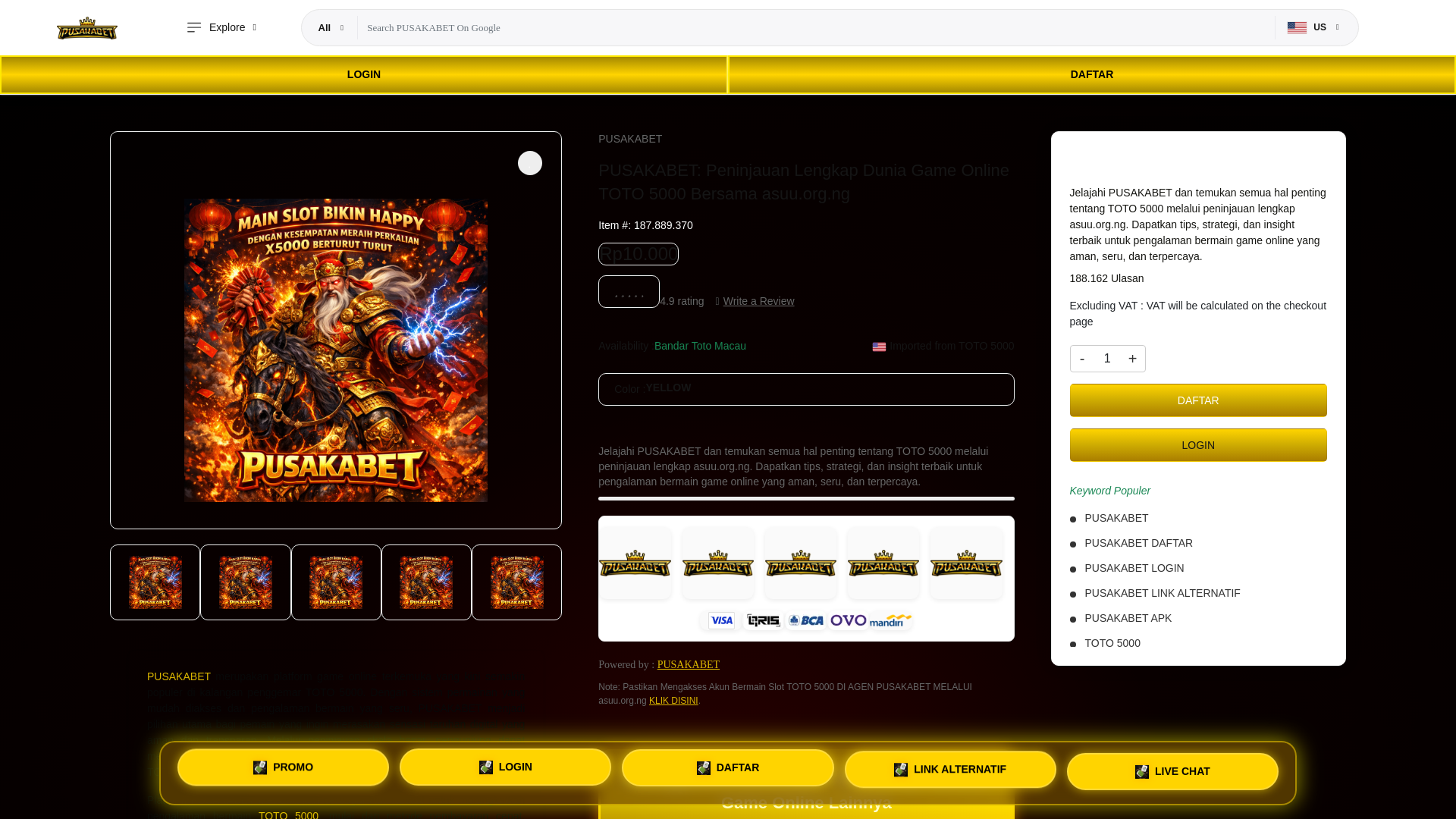Select the YELLOW color option
The width and height of the screenshot is (1456, 819).
[668, 388]
